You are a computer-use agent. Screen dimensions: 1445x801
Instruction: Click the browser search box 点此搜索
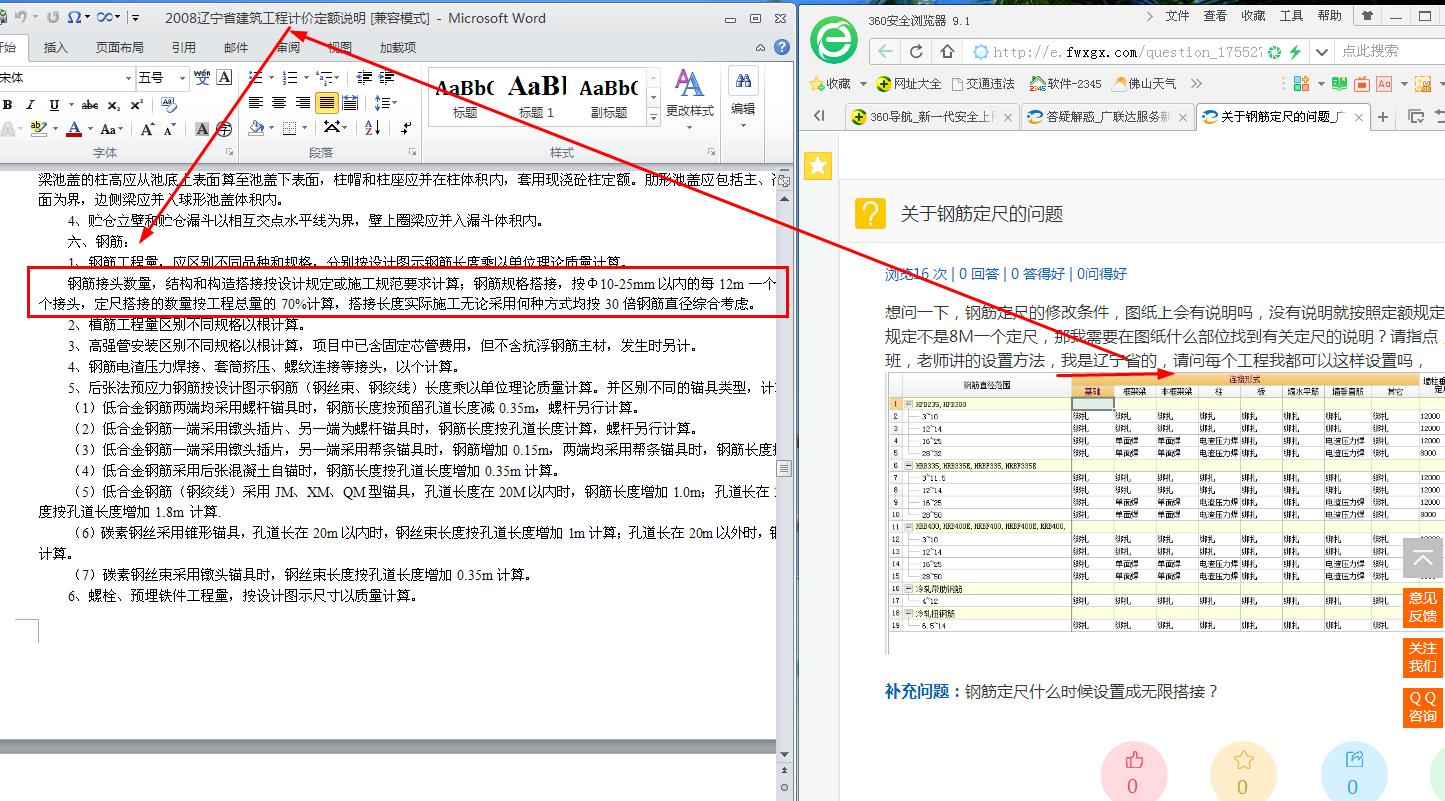point(1389,52)
